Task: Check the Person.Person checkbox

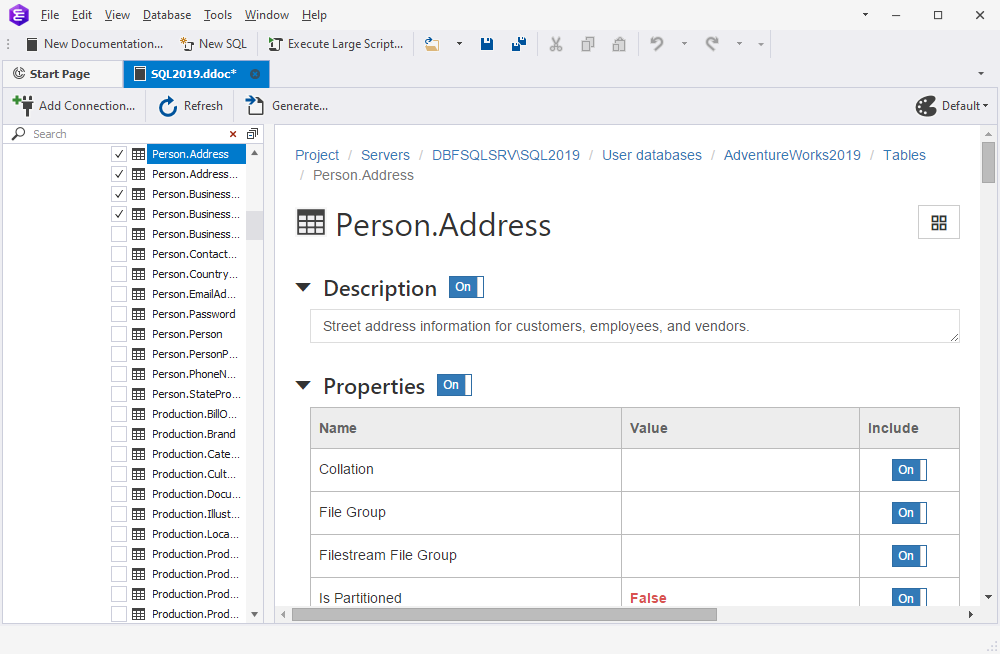Action: pyautogui.click(x=119, y=334)
